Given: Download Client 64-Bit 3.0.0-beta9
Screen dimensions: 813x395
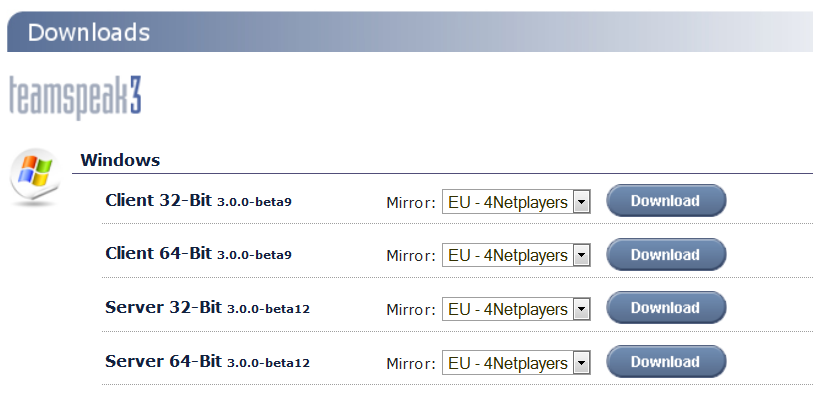Looking at the screenshot, I should [666, 255].
